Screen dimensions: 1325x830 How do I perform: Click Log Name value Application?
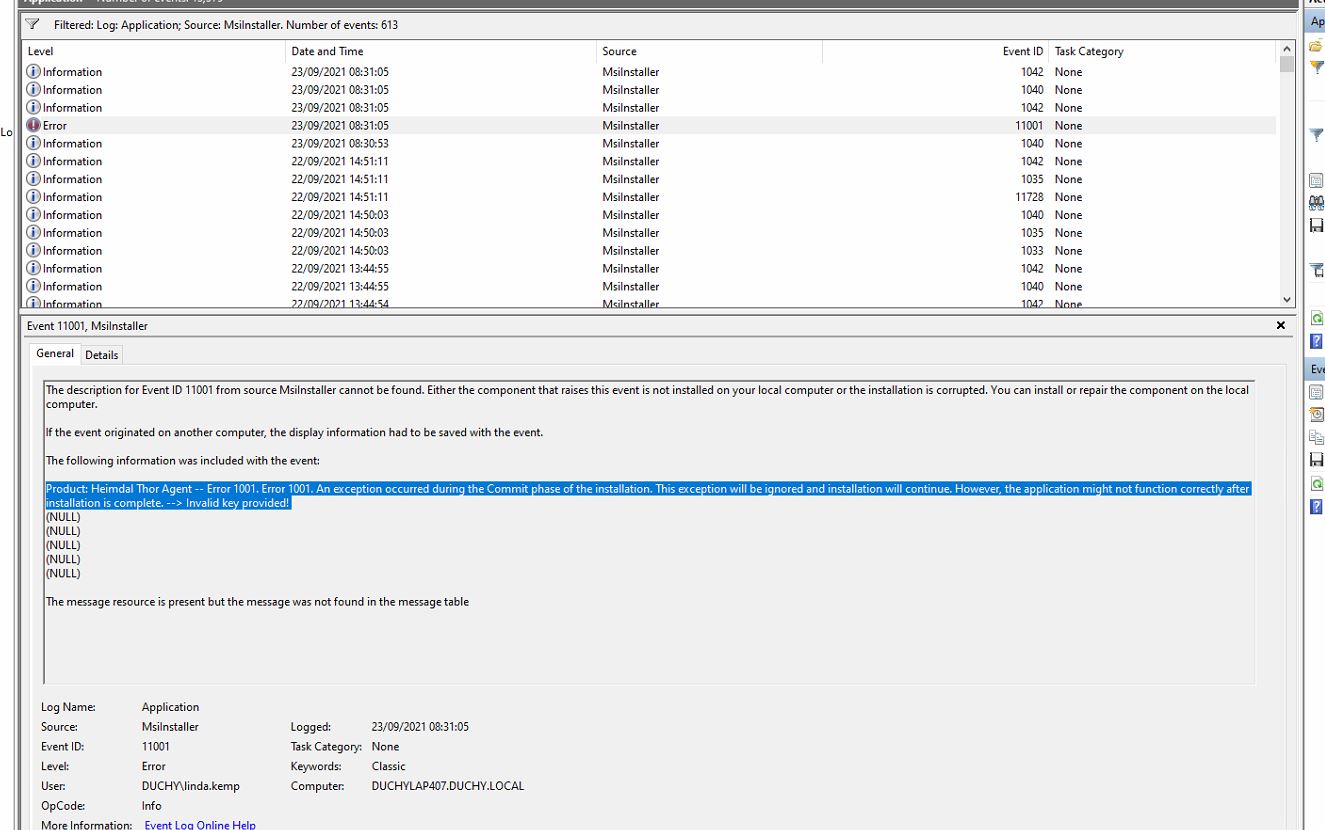click(x=170, y=707)
